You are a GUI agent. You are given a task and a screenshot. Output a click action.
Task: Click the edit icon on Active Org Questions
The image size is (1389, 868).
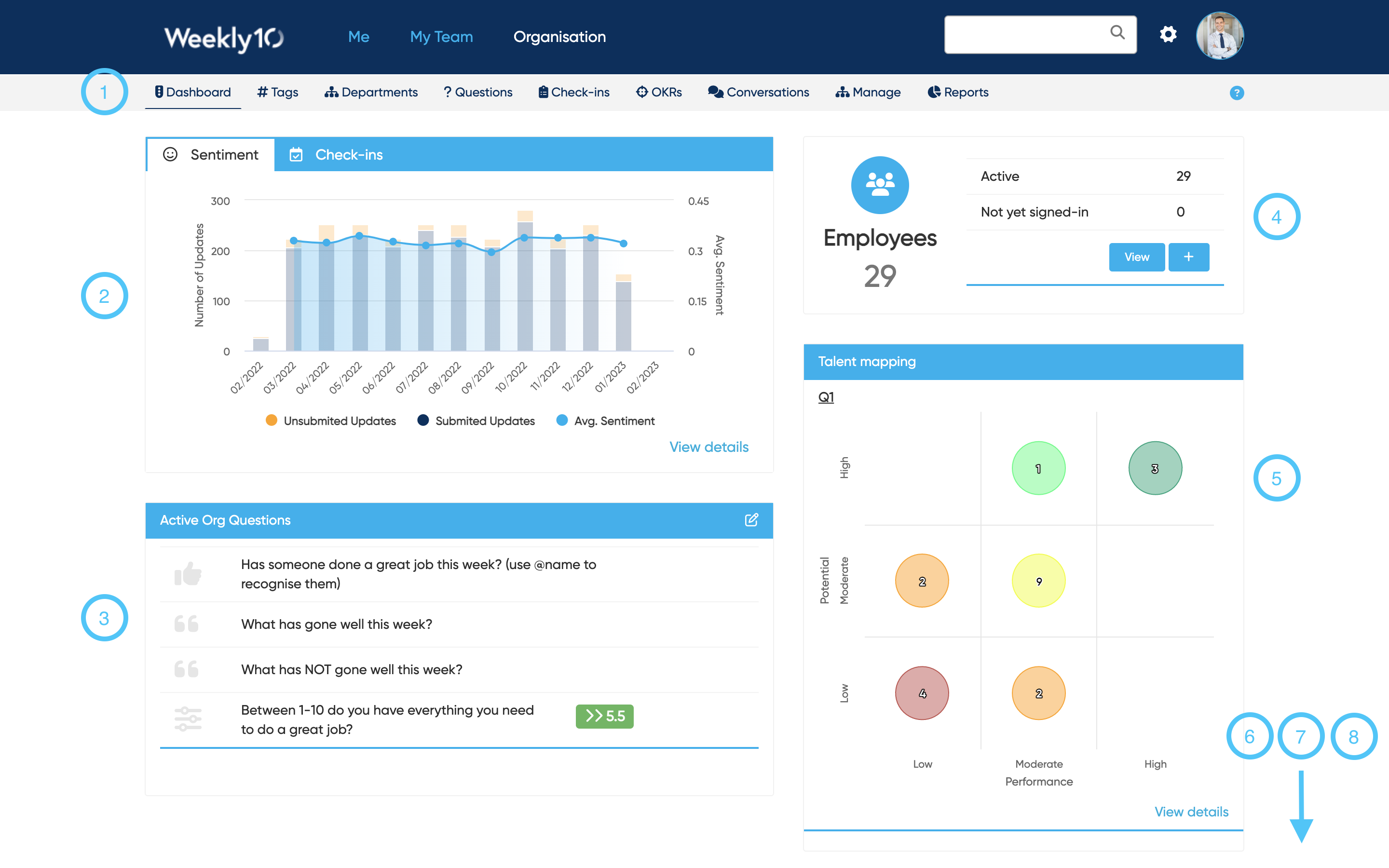point(751,519)
